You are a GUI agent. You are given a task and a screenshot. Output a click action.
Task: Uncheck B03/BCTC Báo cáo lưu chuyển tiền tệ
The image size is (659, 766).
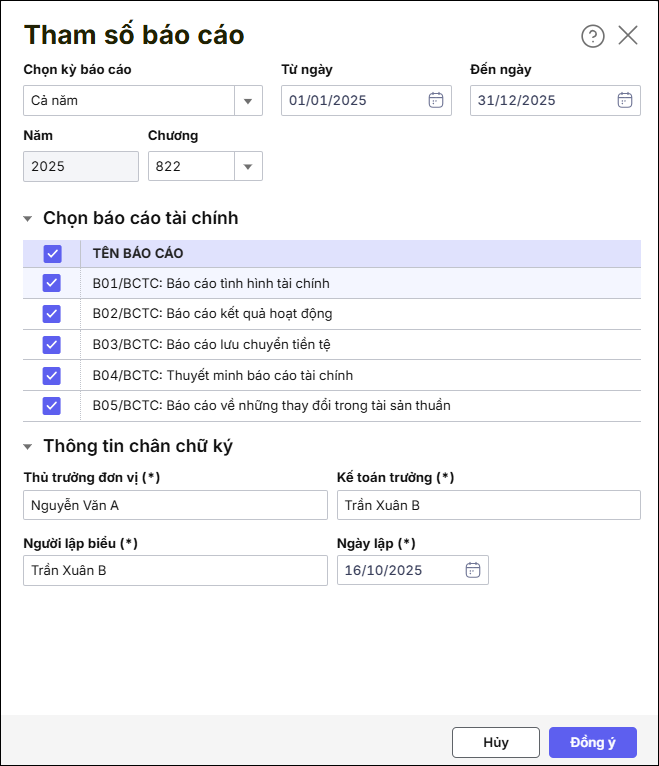(52, 345)
